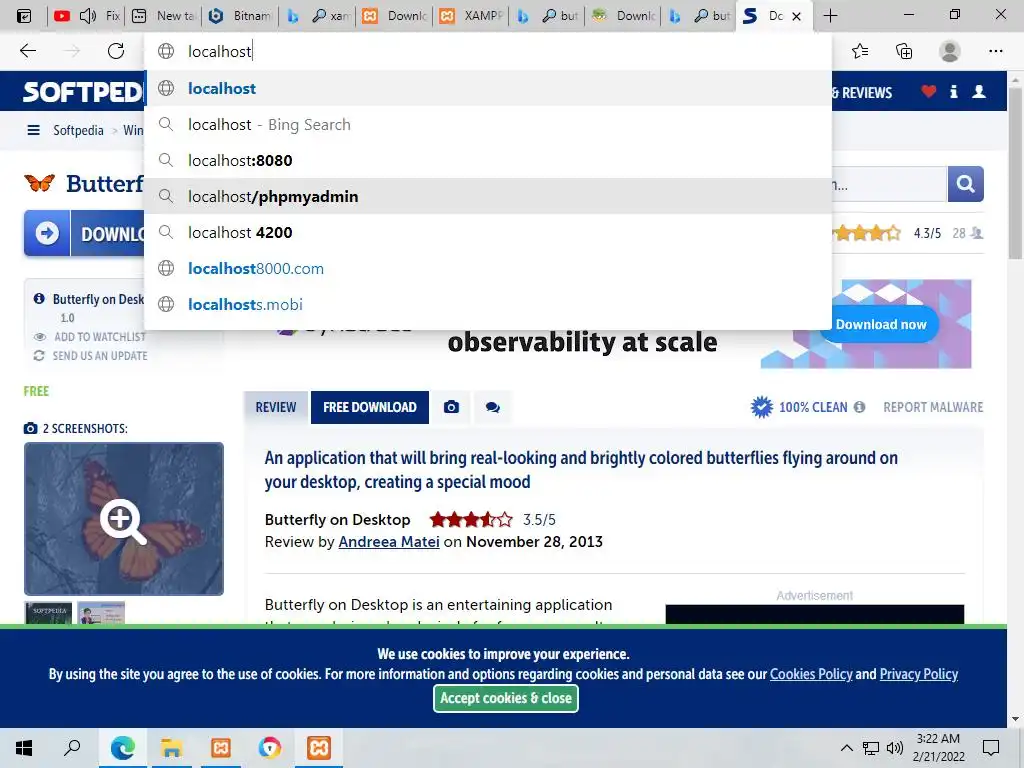Open the Cookies Policy link
Screen dimensions: 1024x768
pos(811,674)
